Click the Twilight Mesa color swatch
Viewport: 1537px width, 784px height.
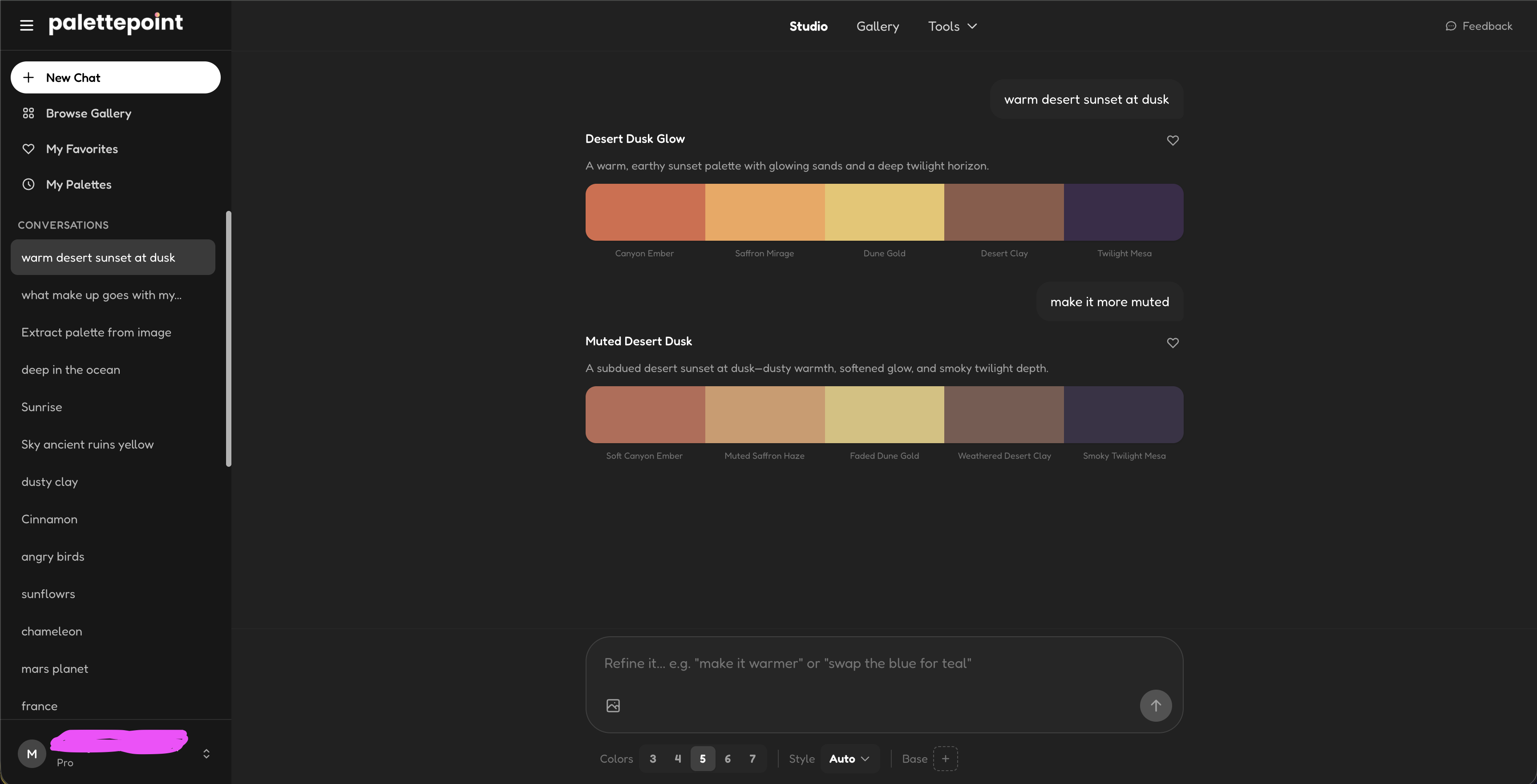(1123, 212)
